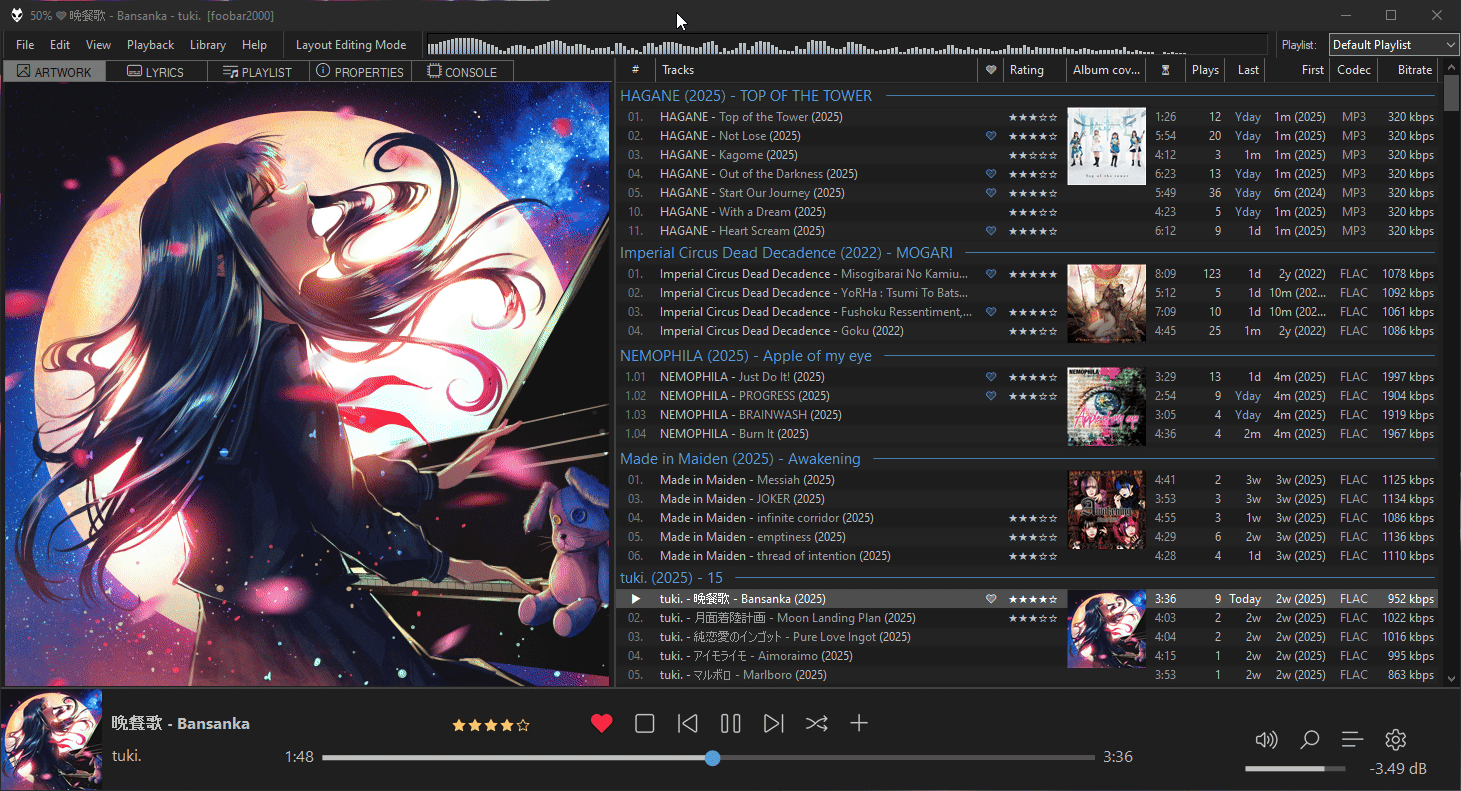Skip to the next track
The height and width of the screenshot is (791, 1461).
[x=774, y=724]
